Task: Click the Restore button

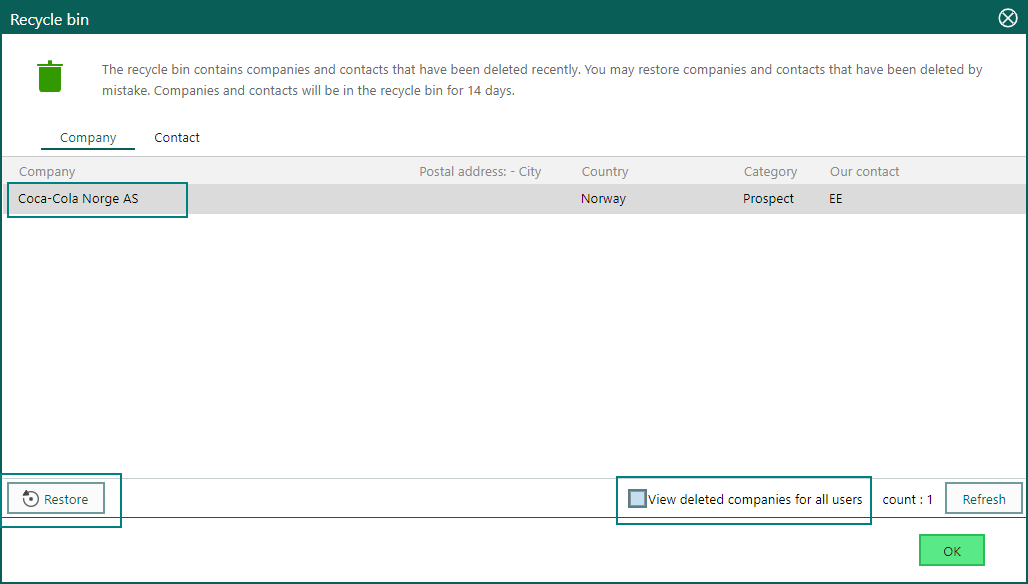Action: [x=56, y=499]
